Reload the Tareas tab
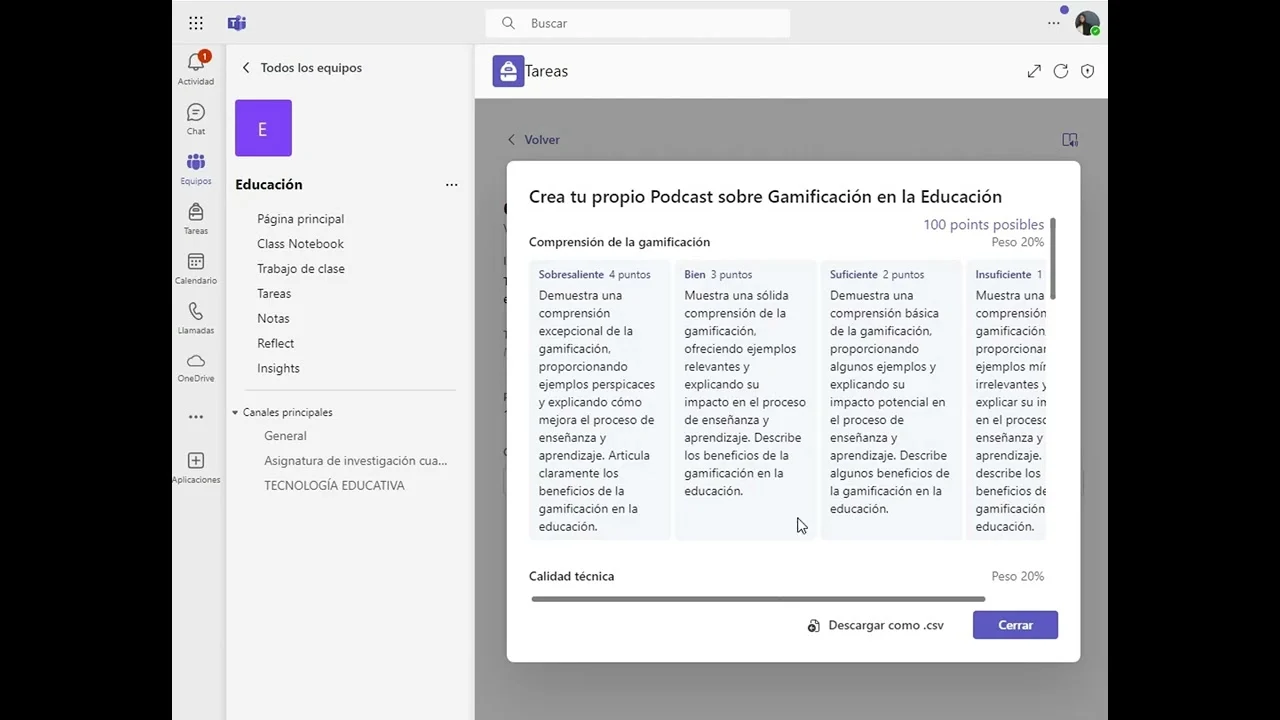1280x720 pixels. point(1061,71)
